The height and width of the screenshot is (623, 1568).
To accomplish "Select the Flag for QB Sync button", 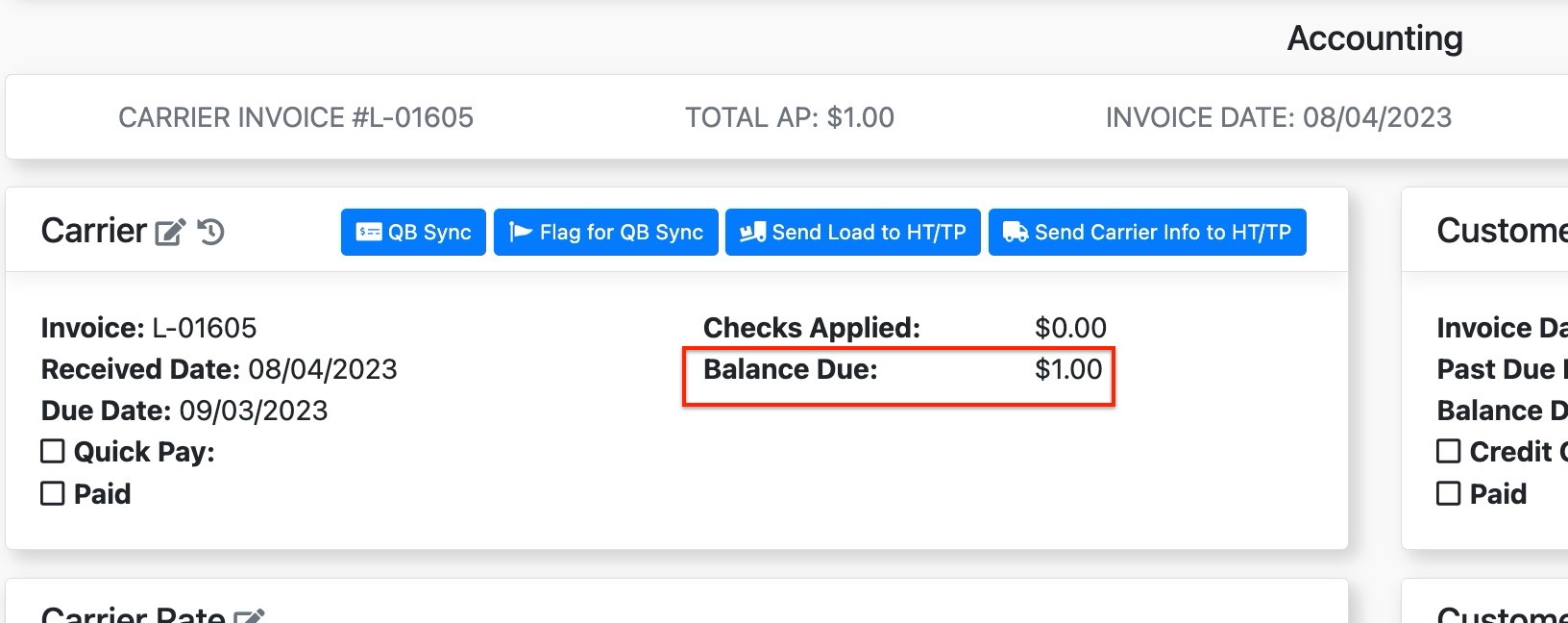I will [x=606, y=232].
